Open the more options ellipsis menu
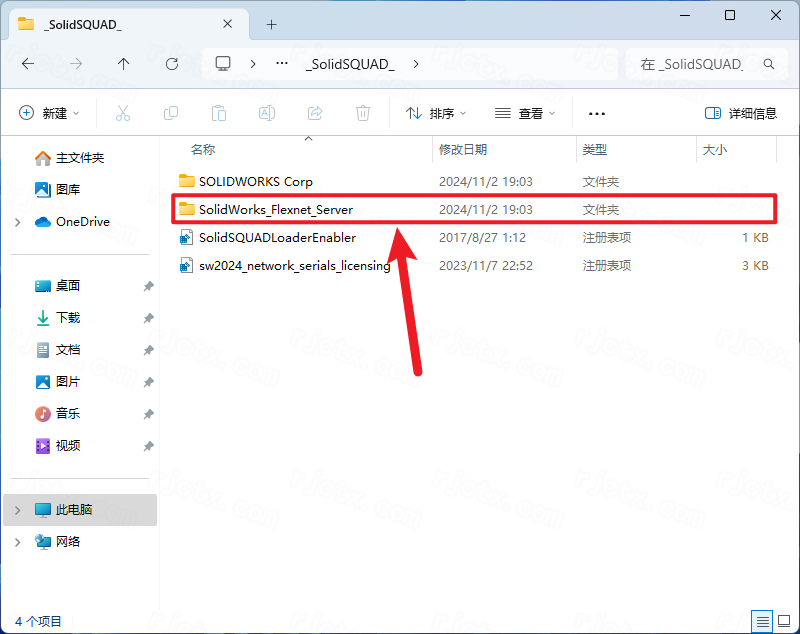Viewport: 800px width, 634px height. tap(597, 114)
